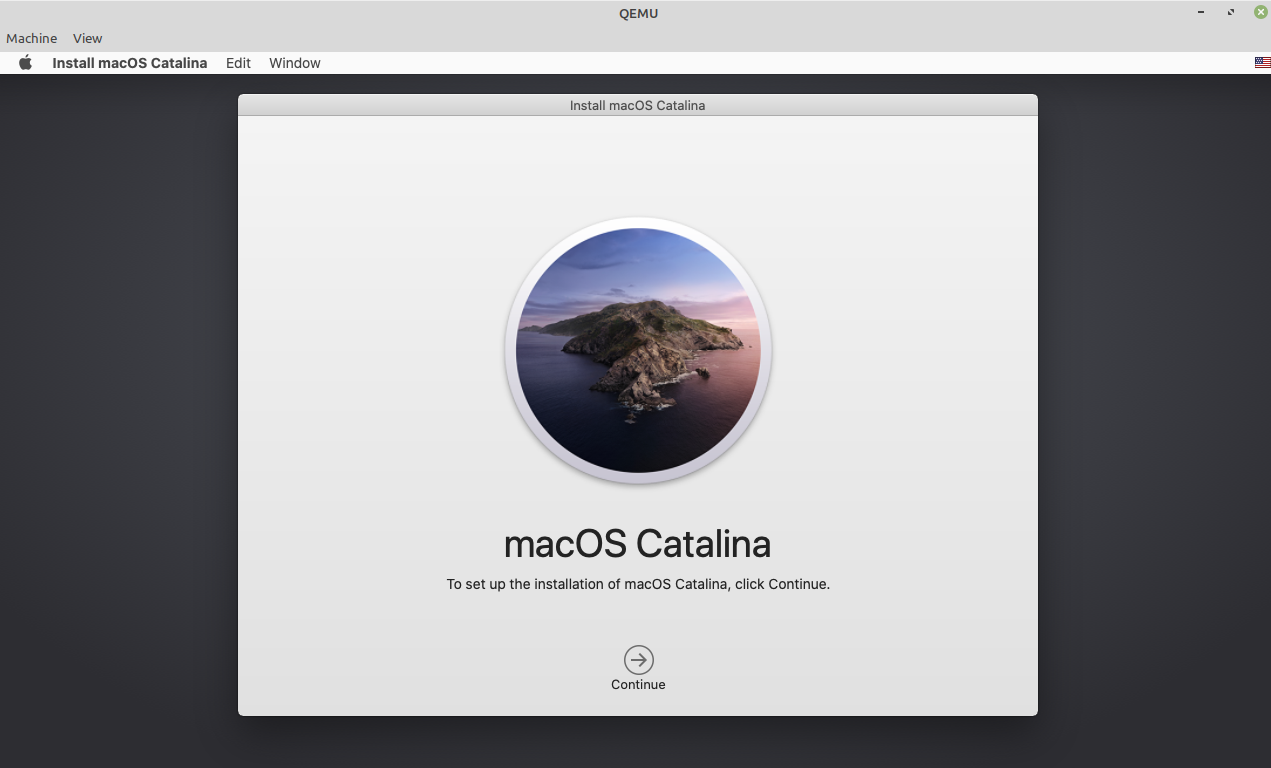Click the installer window title bar
1271x768 pixels.
[x=637, y=105]
